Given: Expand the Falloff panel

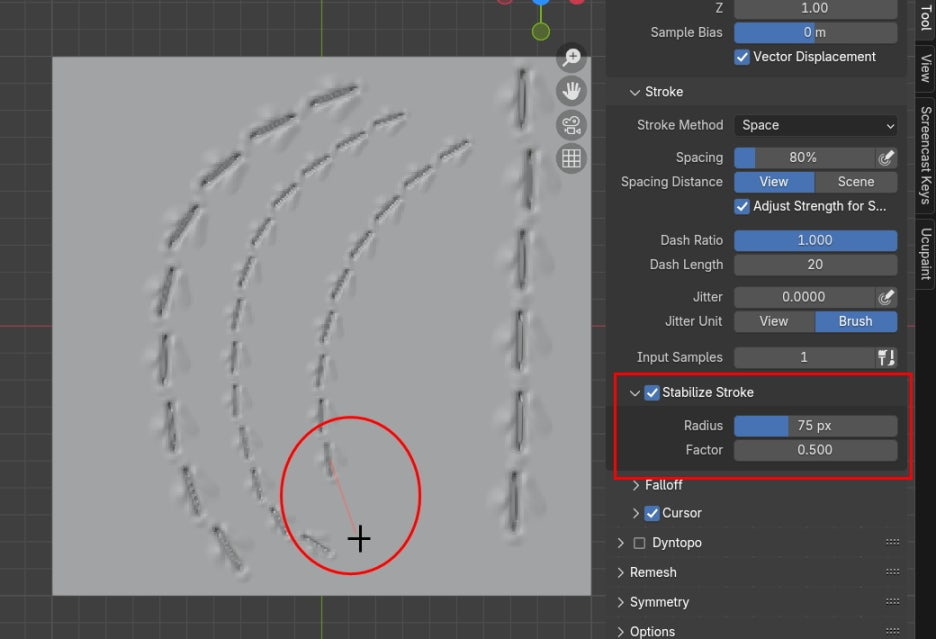Looking at the screenshot, I should tap(636, 485).
